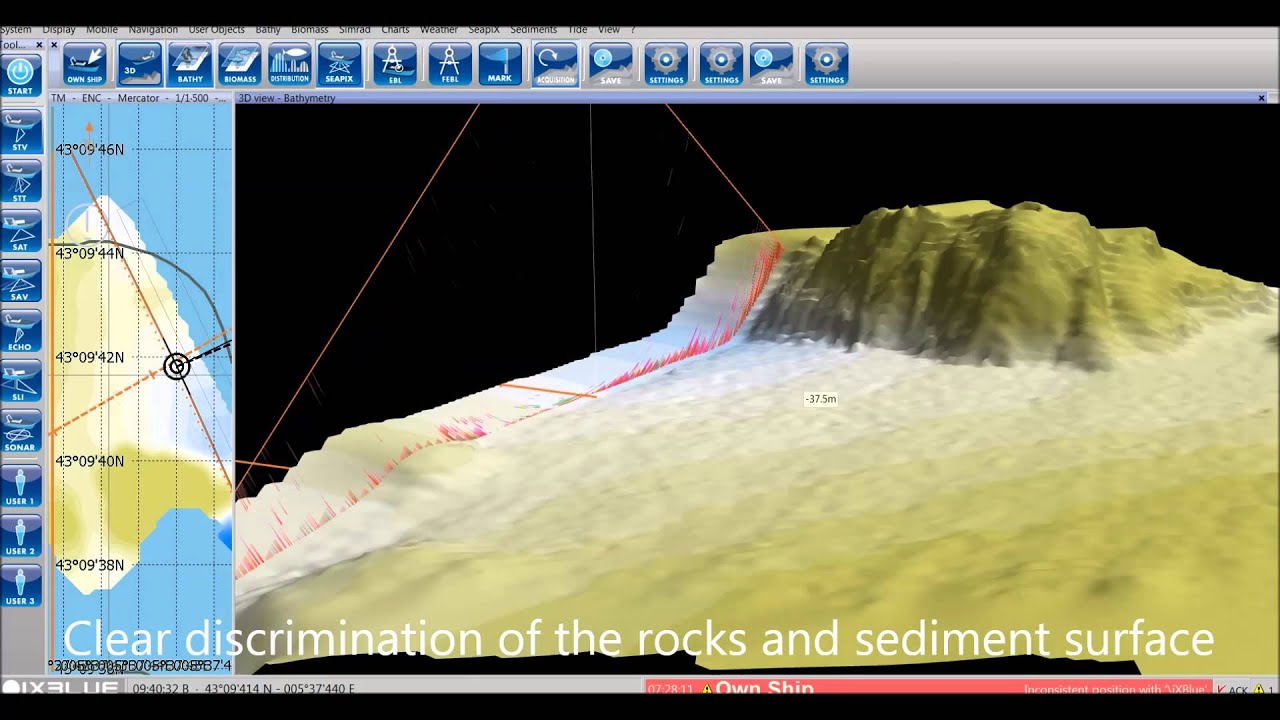Open the Weather menu
The image size is (1280, 720).
coord(439,30)
